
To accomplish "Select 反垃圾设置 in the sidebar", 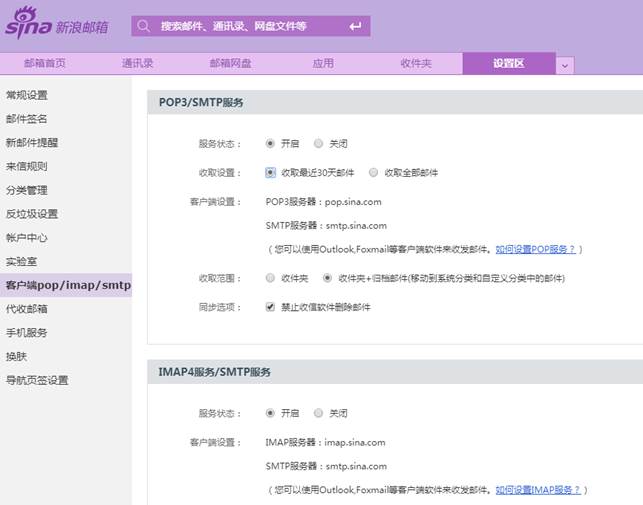I will 32,214.
